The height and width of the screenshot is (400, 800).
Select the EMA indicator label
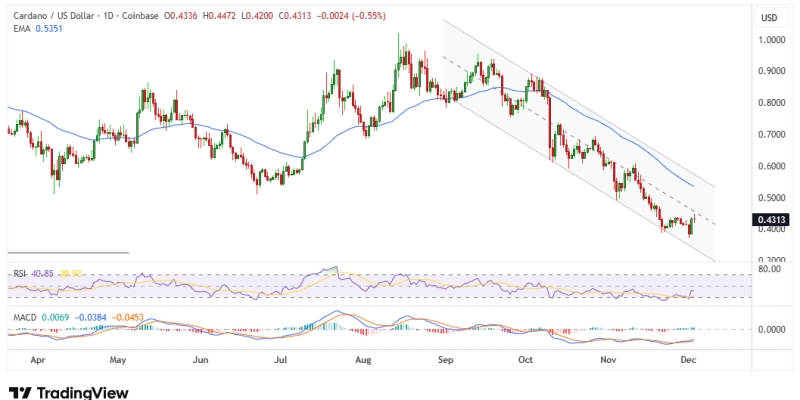click(x=19, y=30)
